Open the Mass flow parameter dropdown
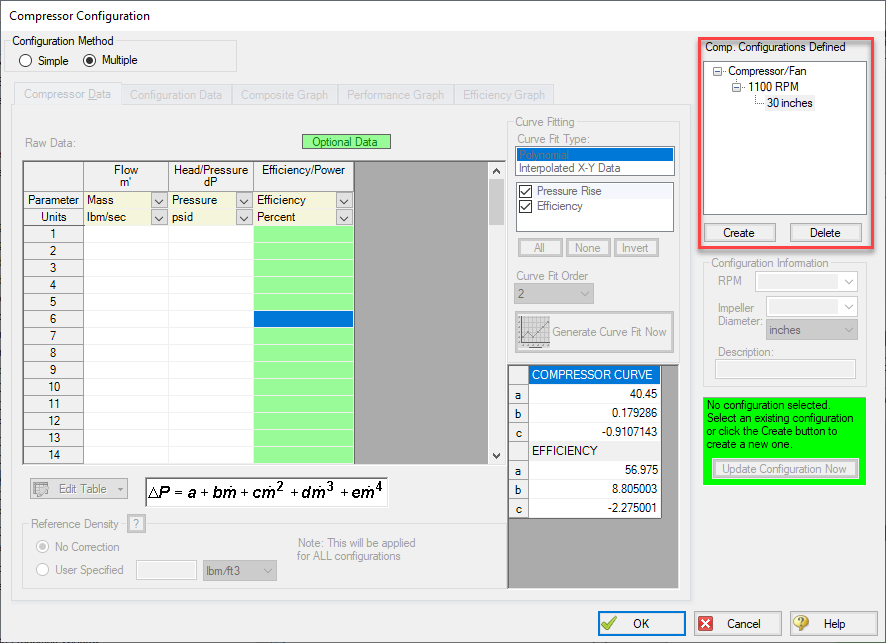Viewport: 886px width, 643px height. pos(158,201)
